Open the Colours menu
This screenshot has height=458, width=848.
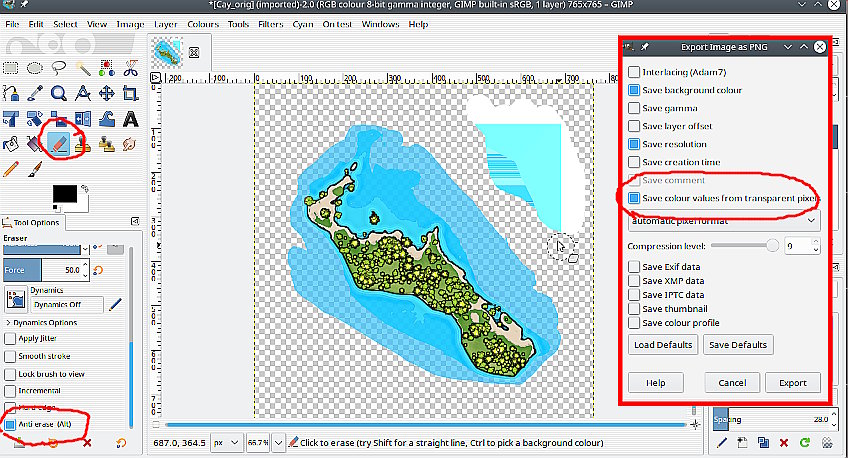(x=203, y=24)
